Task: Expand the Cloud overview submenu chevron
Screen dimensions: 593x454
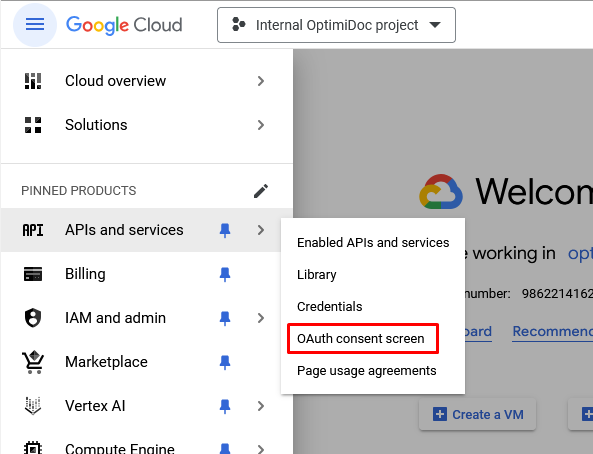Action: (x=261, y=81)
